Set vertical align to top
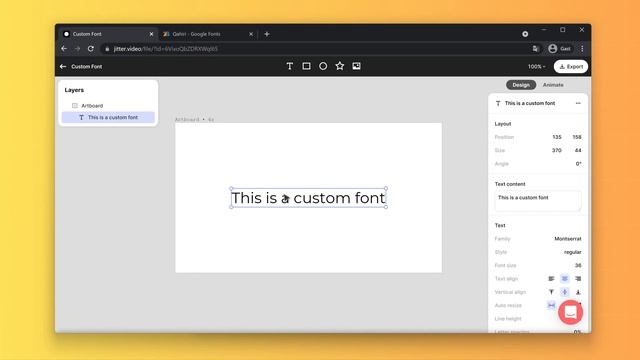This screenshot has height=360, width=640. click(x=551, y=292)
